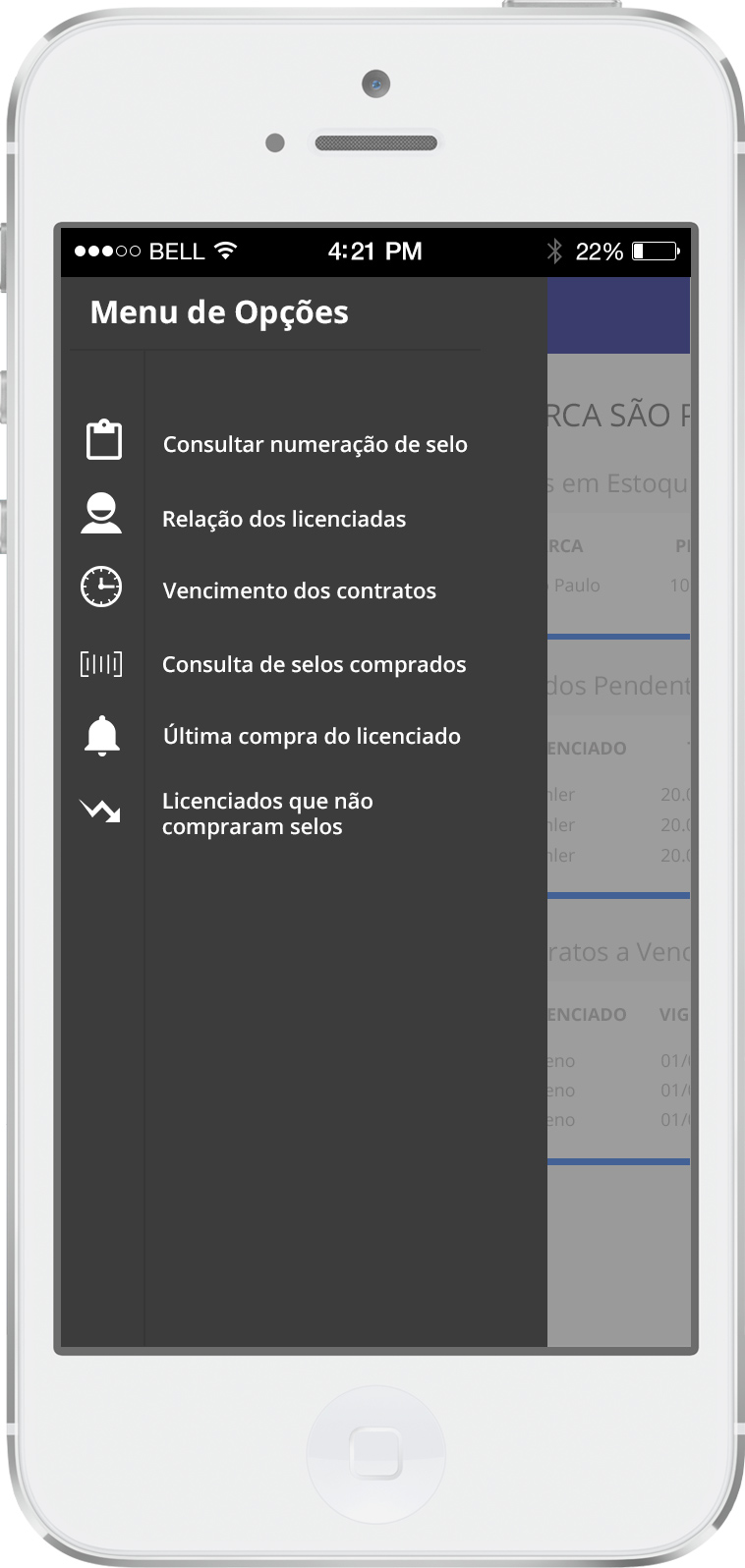
Task: Tap the battery indicator in status bar
Action: pos(656,252)
